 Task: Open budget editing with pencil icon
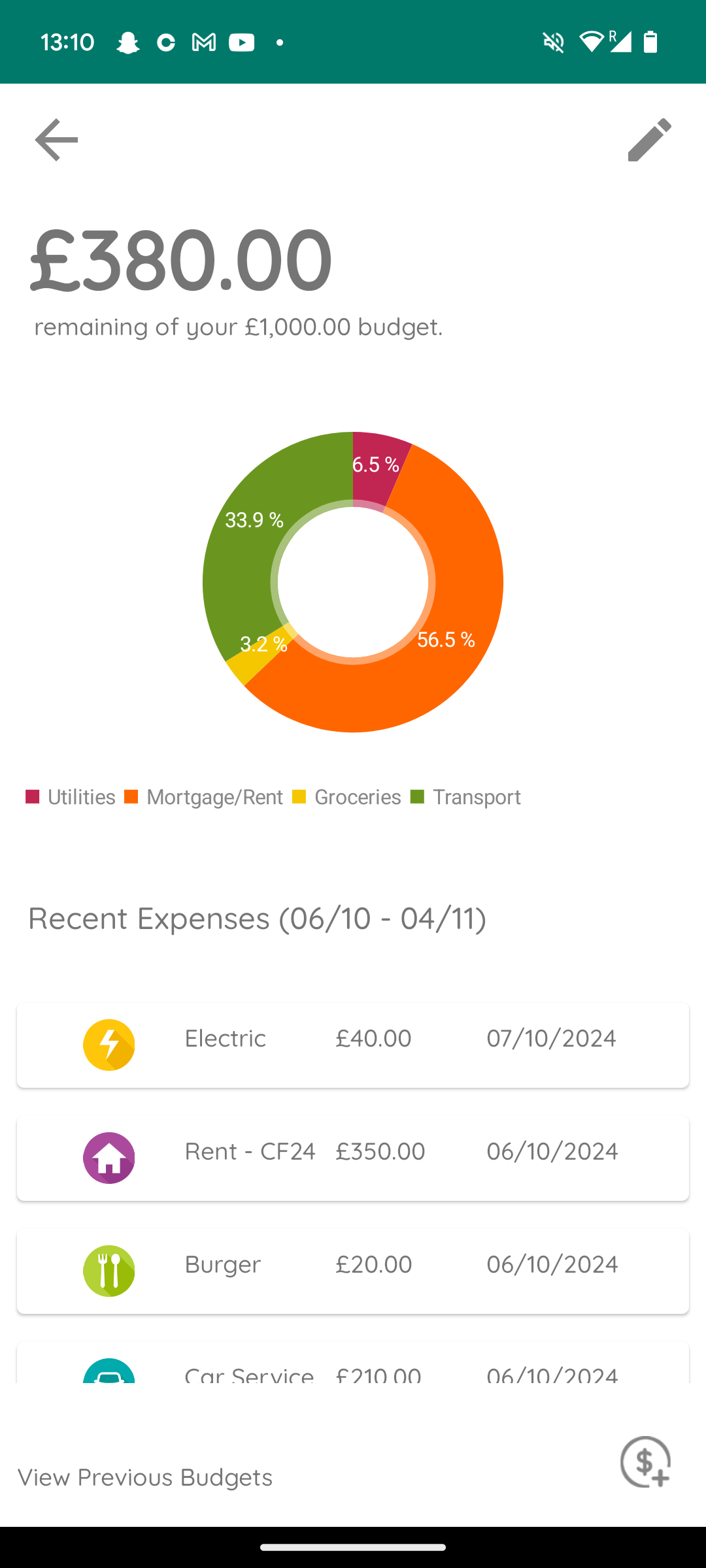(649, 140)
